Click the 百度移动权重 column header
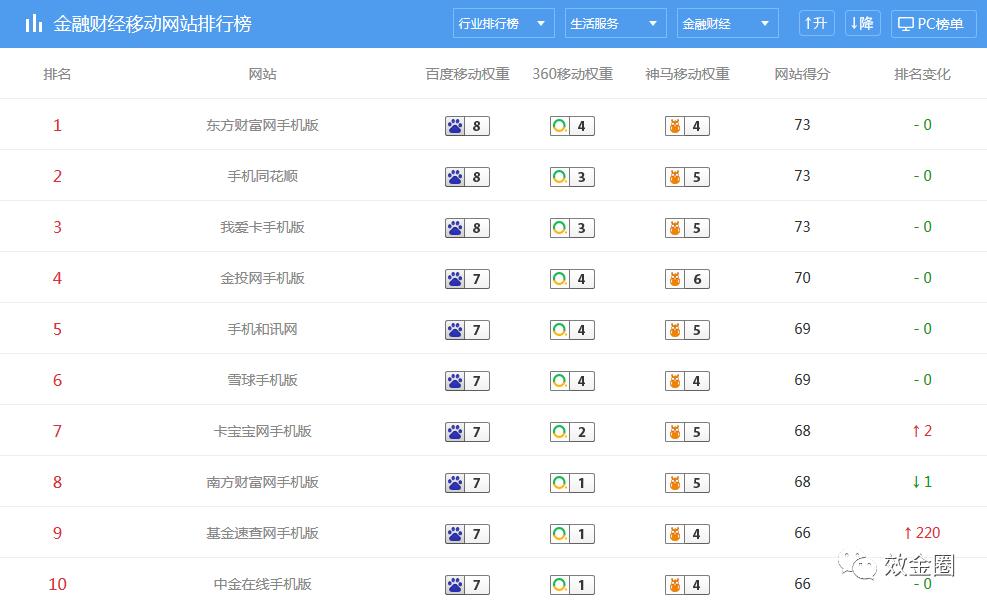The image size is (987, 608). coord(467,74)
